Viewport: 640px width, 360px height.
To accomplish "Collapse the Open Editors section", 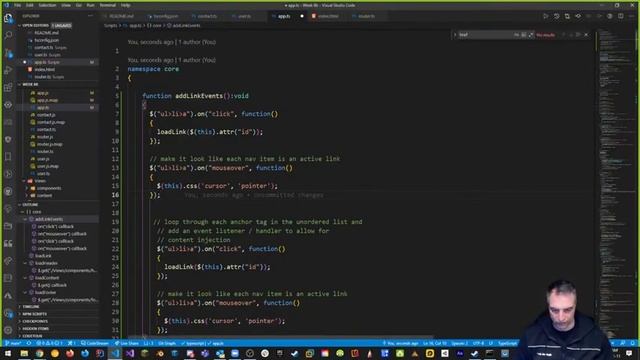I will [x=58, y=25].
